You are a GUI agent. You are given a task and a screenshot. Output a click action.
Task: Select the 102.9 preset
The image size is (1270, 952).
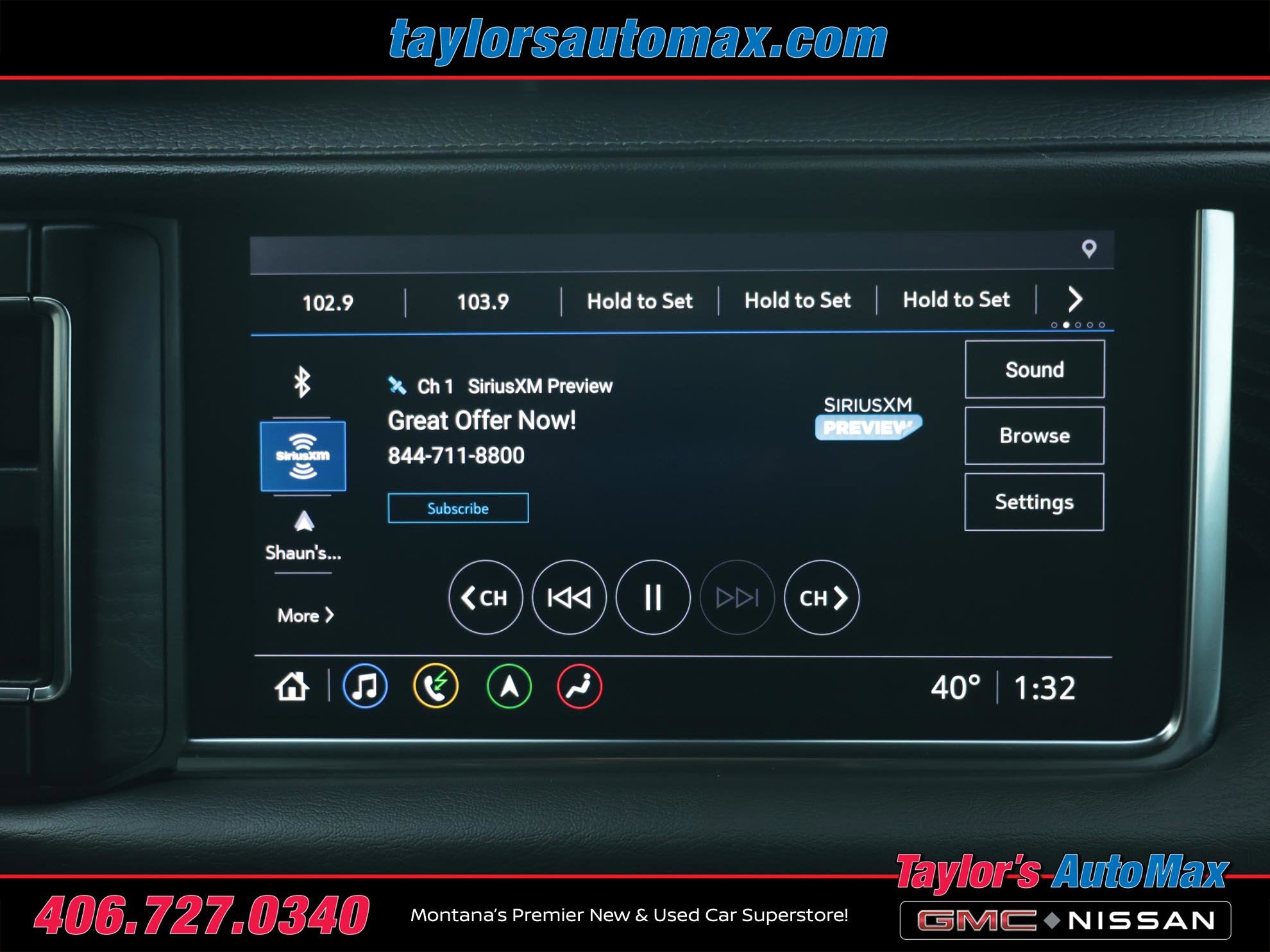[x=328, y=303]
